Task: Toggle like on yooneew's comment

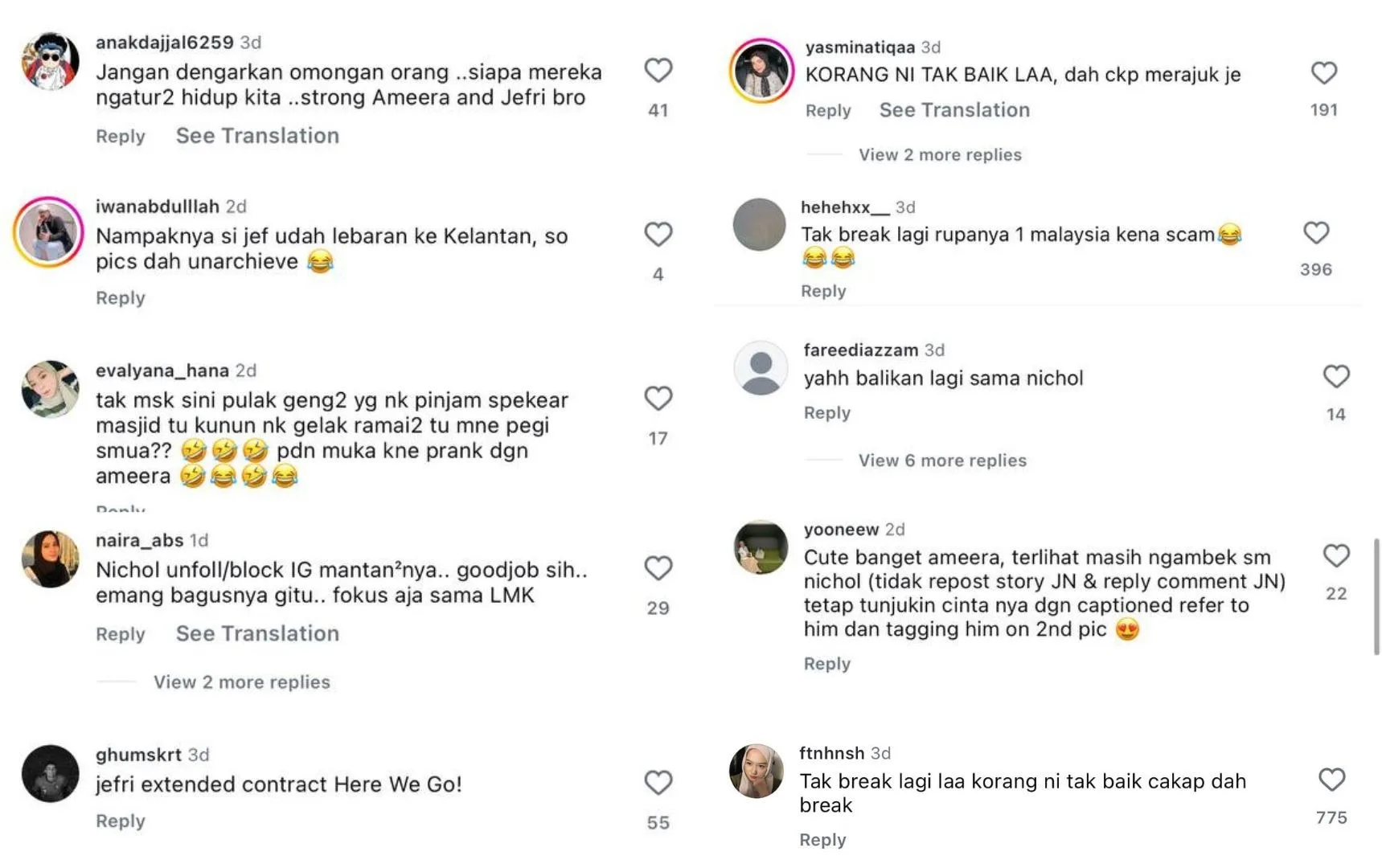Action: pyautogui.click(x=1335, y=555)
